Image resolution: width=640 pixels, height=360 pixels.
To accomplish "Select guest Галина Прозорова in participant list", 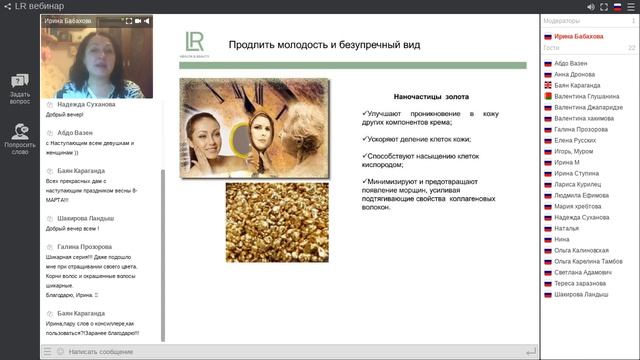I will [x=581, y=129].
